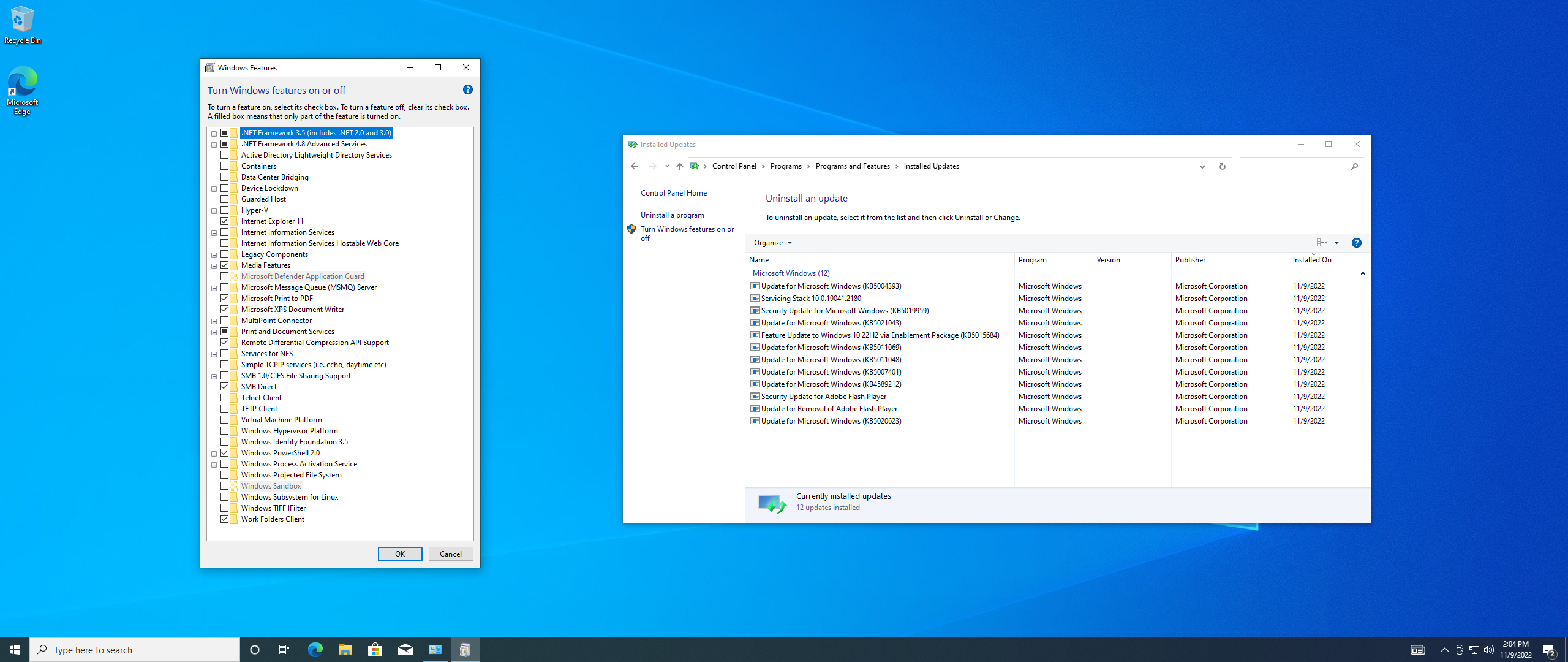Click the Back arrow in Installed Updates
Viewport: 1568px width, 662px height.
coord(635,166)
